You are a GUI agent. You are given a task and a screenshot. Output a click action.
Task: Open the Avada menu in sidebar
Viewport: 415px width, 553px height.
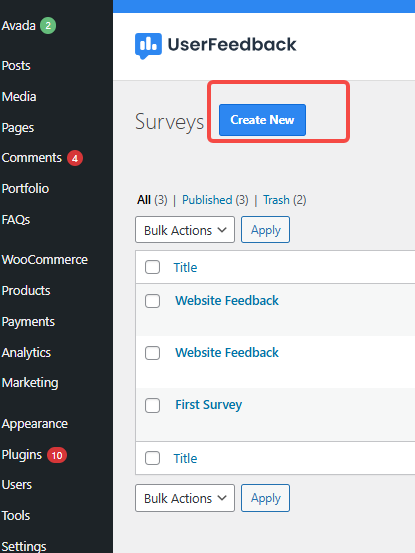pos(18,26)
